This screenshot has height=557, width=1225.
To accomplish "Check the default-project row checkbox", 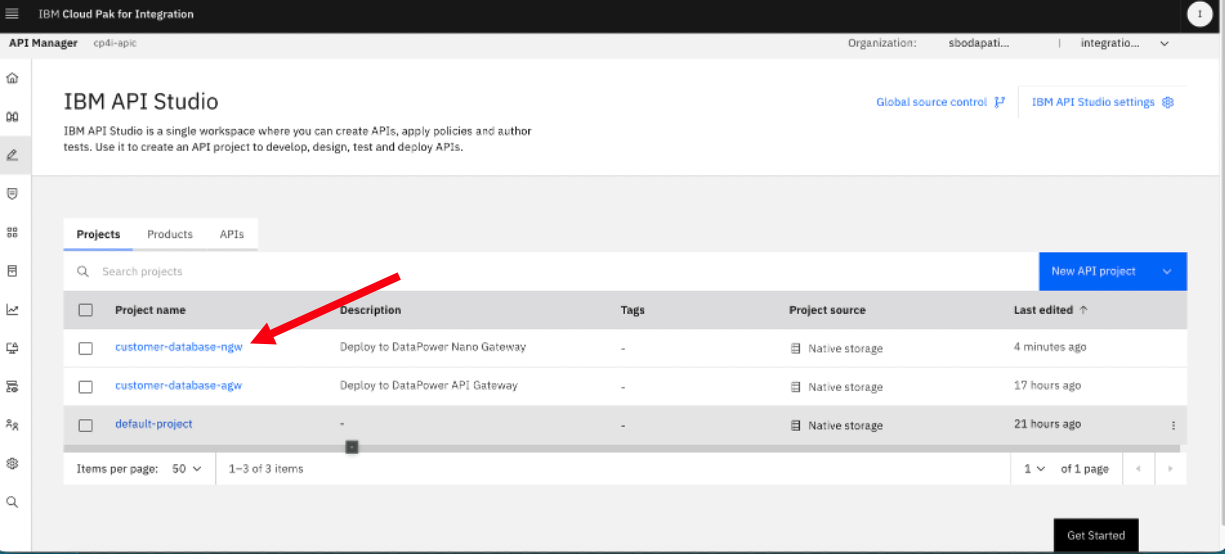I will (x=86, y=425).
